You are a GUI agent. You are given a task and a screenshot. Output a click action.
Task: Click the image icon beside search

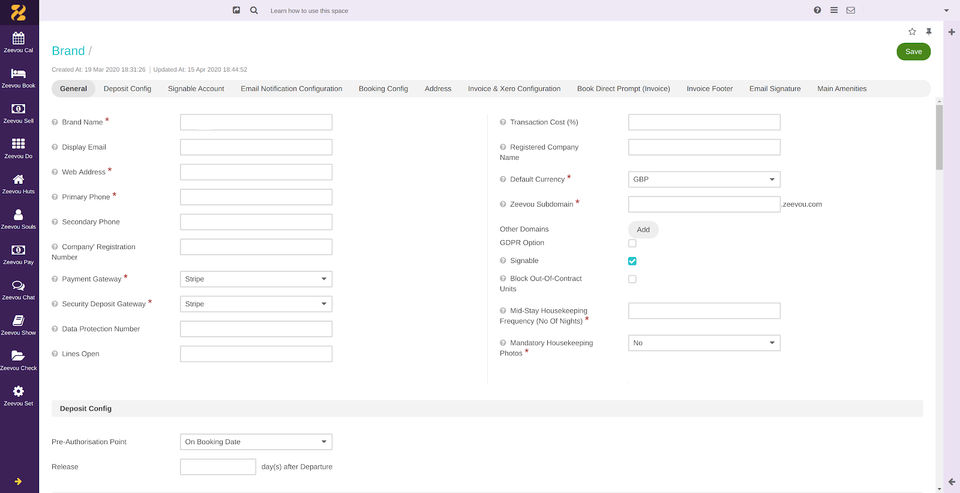(236, 10)
